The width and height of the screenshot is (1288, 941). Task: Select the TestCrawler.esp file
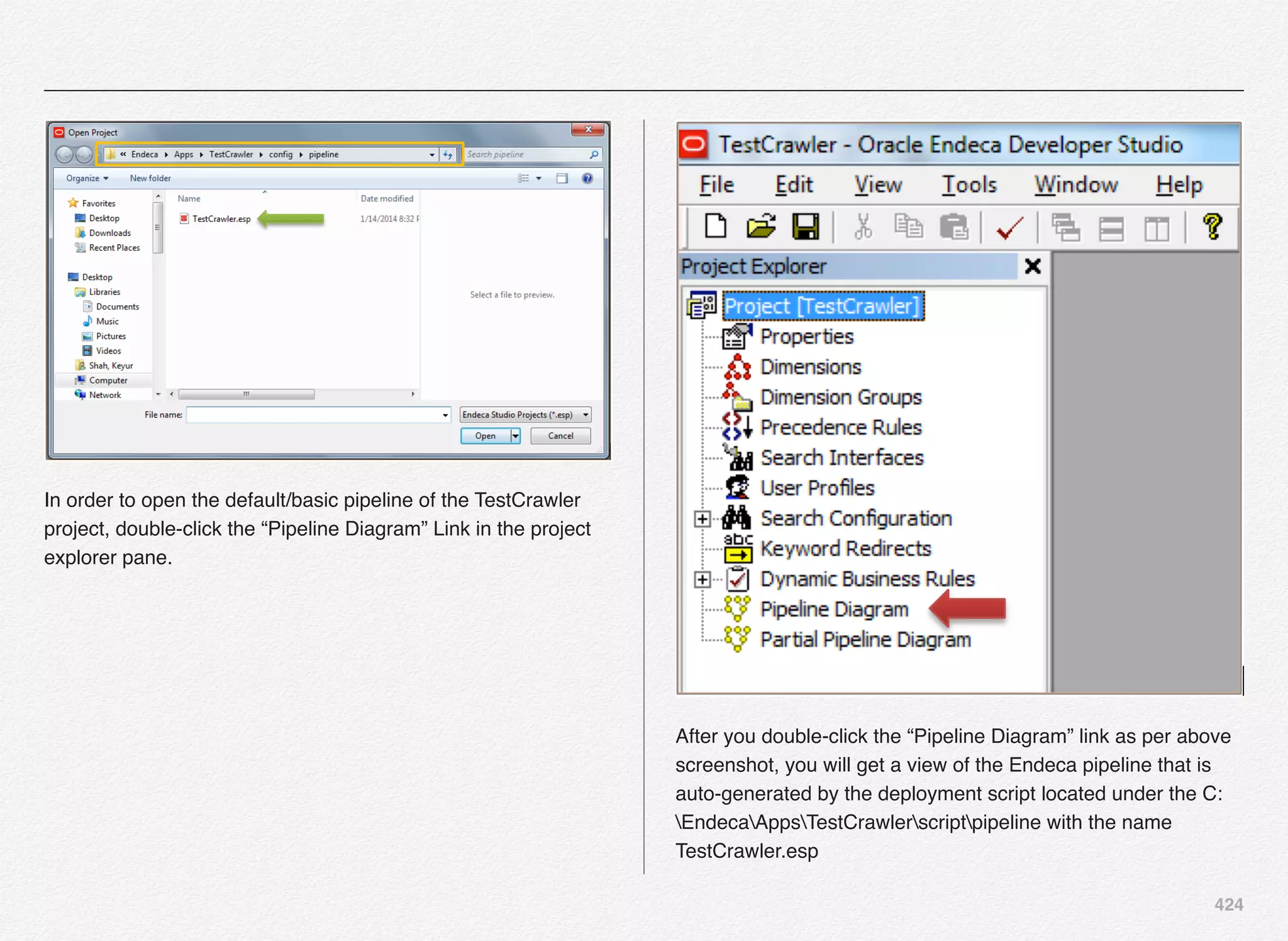(x=215, y=219)
